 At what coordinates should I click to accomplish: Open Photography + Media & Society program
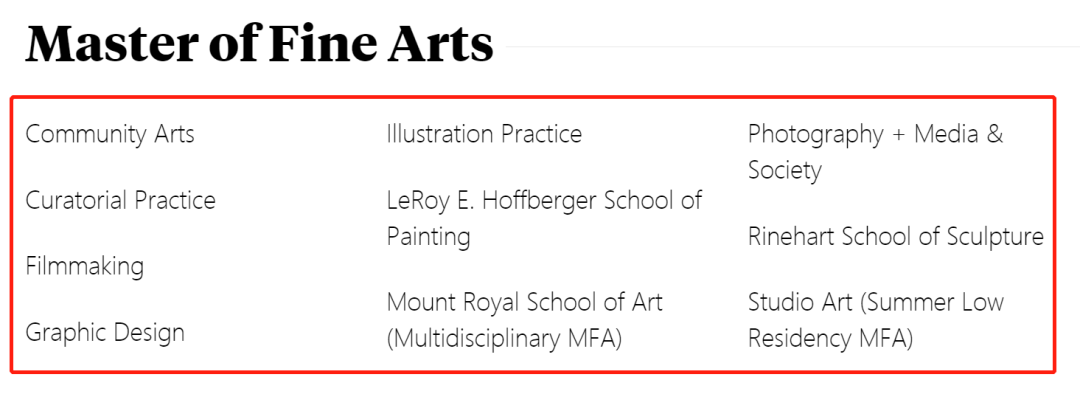click(875, 152)
